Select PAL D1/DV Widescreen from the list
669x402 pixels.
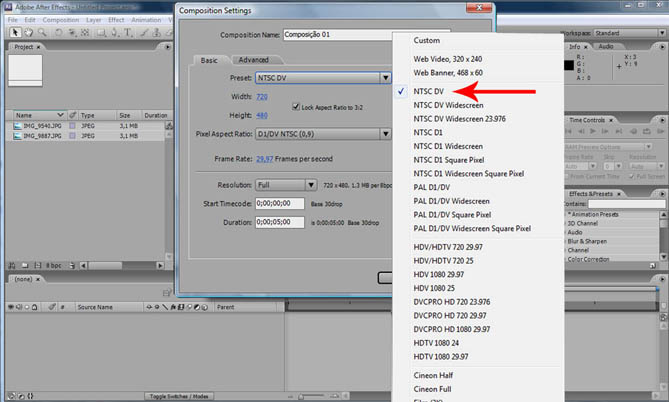coord(459,201)
